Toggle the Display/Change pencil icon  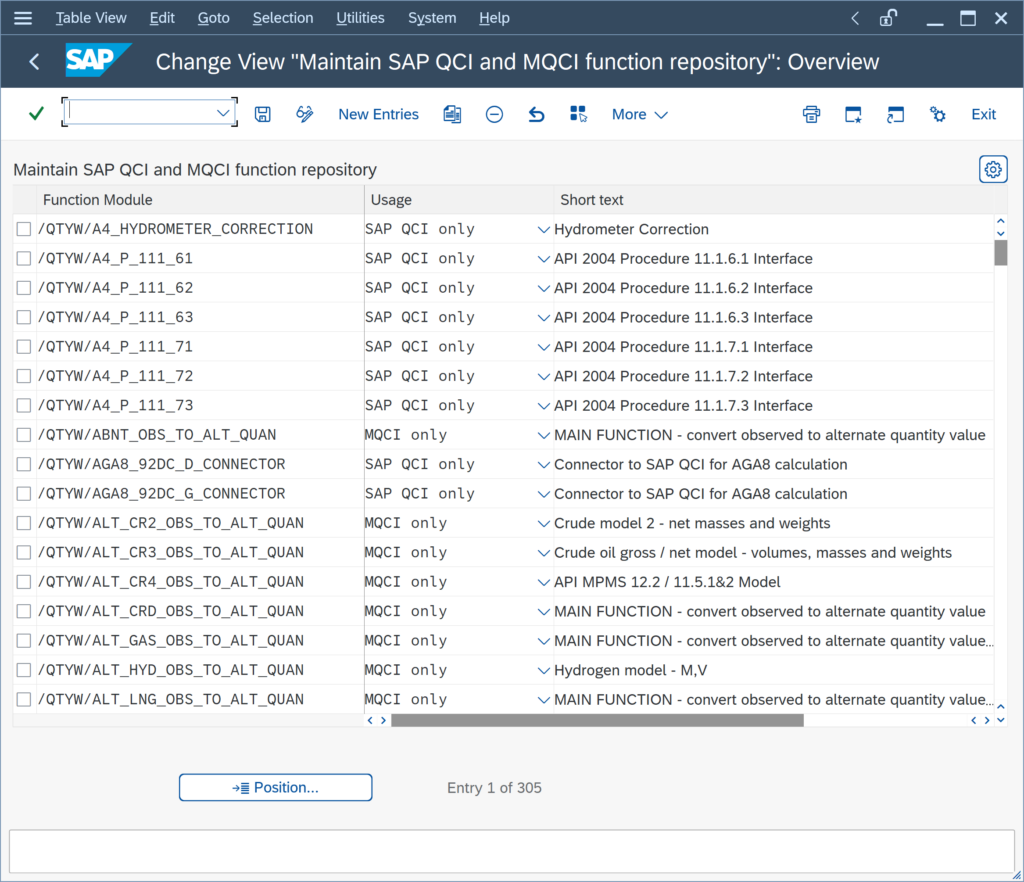tap(304, 114)
